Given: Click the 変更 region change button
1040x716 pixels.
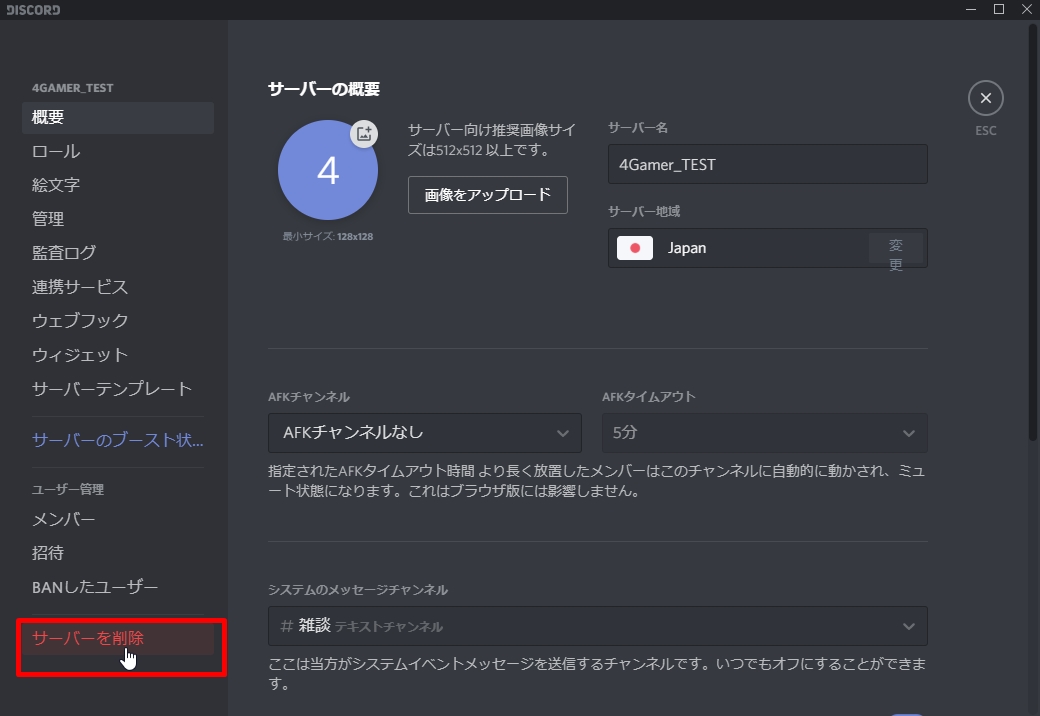Looking at the screenshot, I should [895, 248].
